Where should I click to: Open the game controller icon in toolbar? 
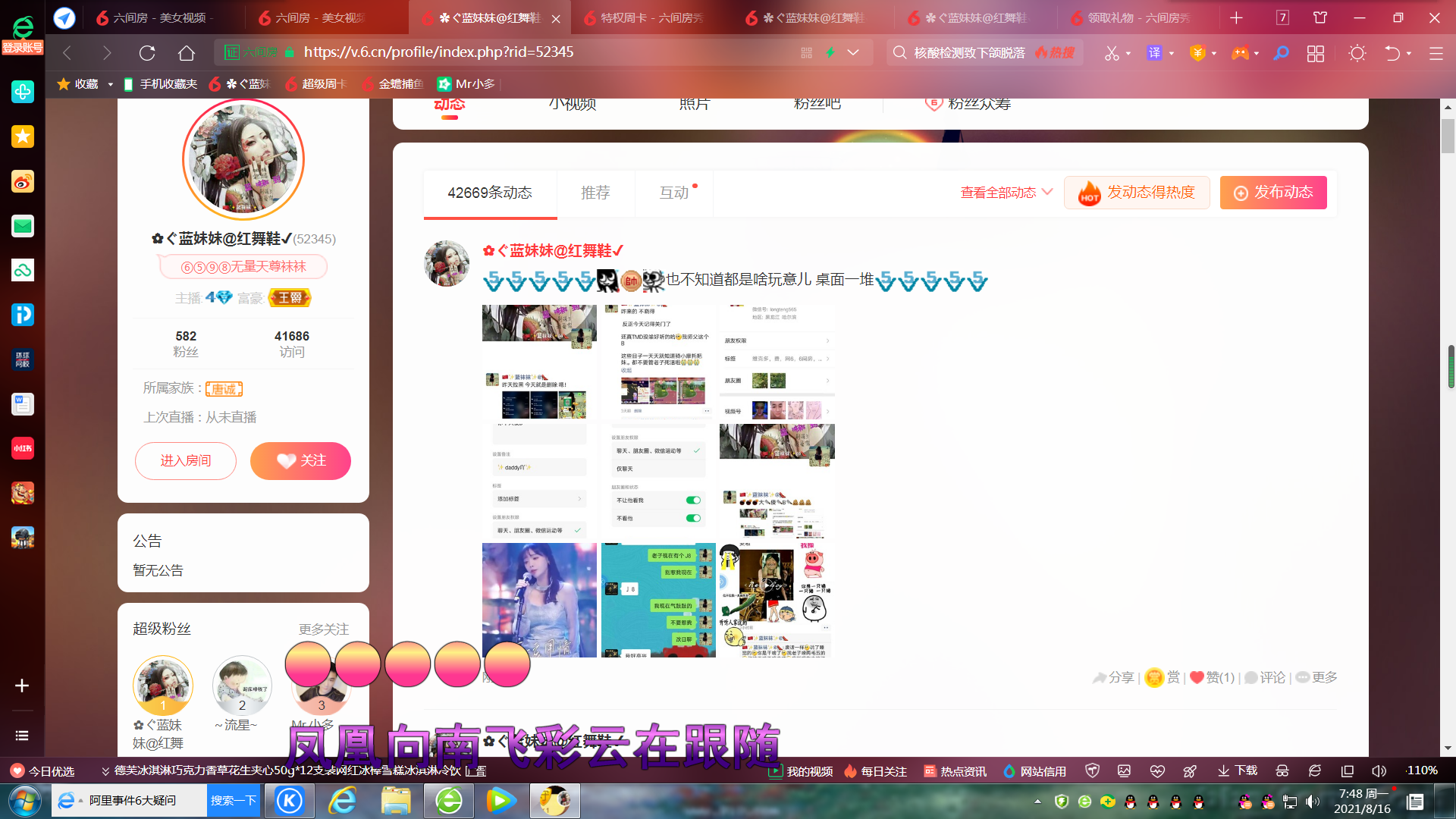(x=1240, y=53)
